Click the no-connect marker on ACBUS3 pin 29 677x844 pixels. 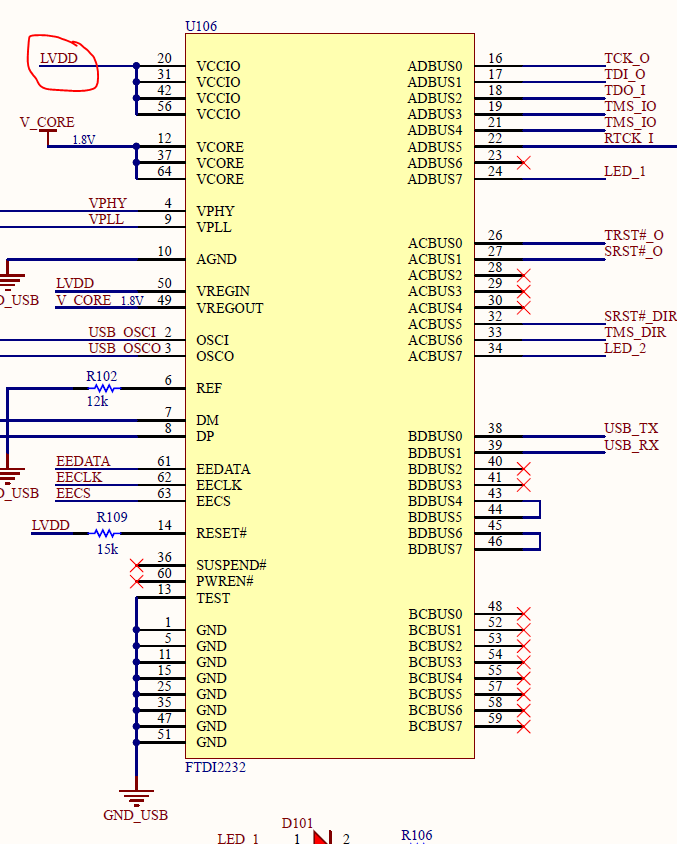click(x=524, y=292)
